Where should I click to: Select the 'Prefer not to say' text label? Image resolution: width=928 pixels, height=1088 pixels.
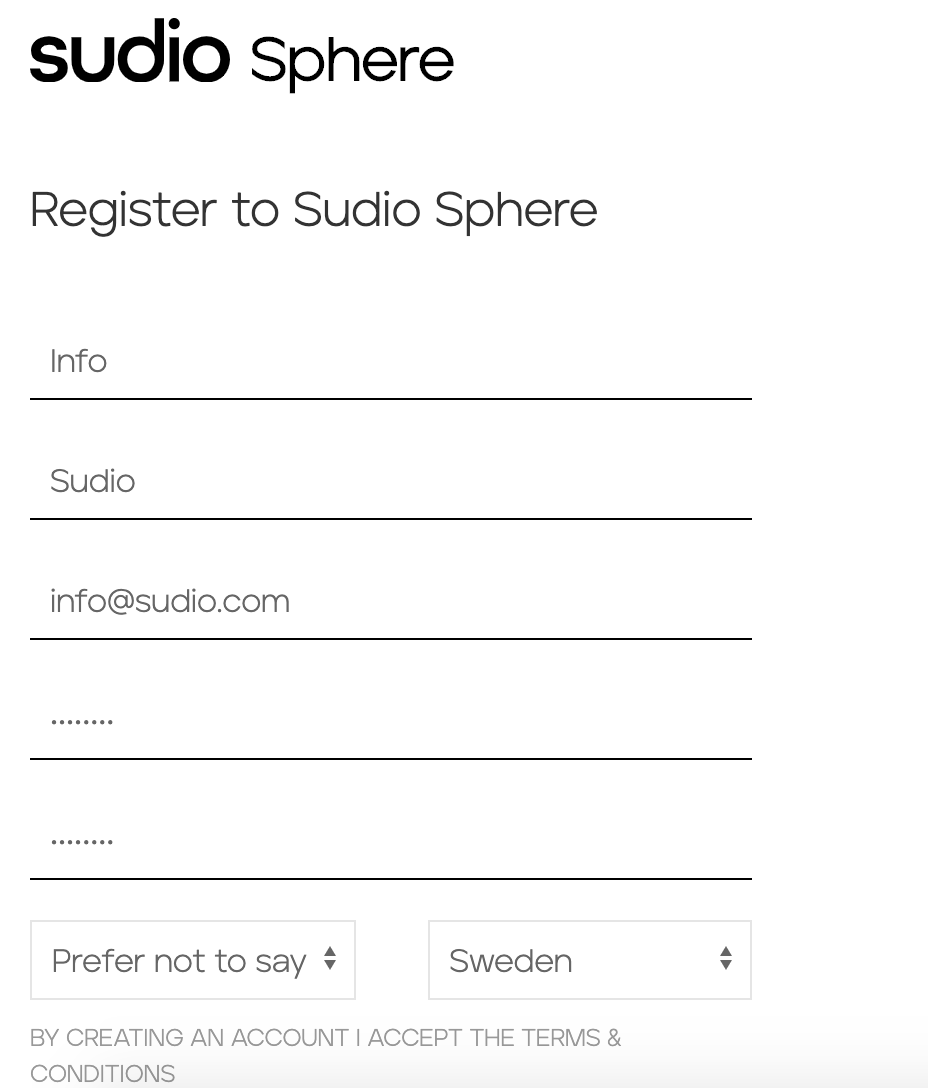(178, 962)
